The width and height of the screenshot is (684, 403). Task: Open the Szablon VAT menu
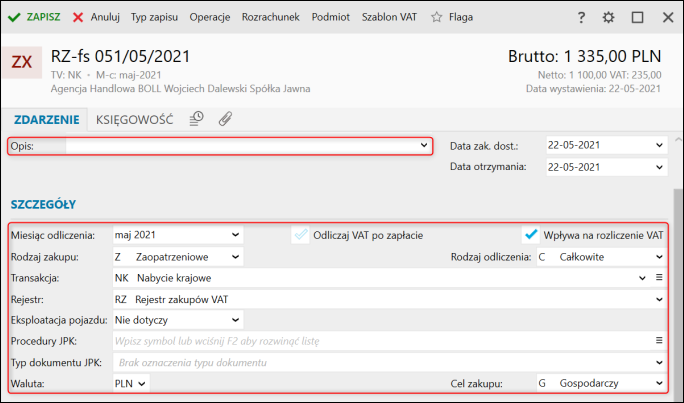pos(389,17)
